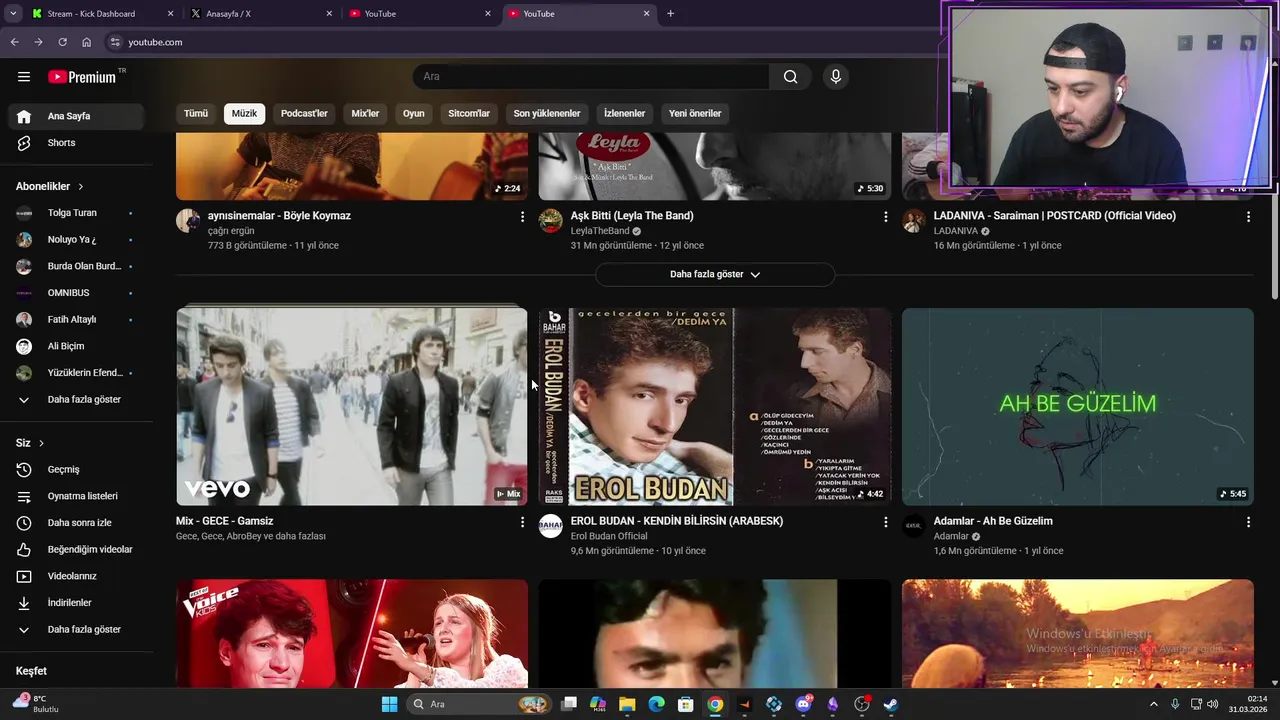The width and height of the screenshot is (1280, 720).
Task: Select the Mix'ler filter chip
Action: (365, 114)
